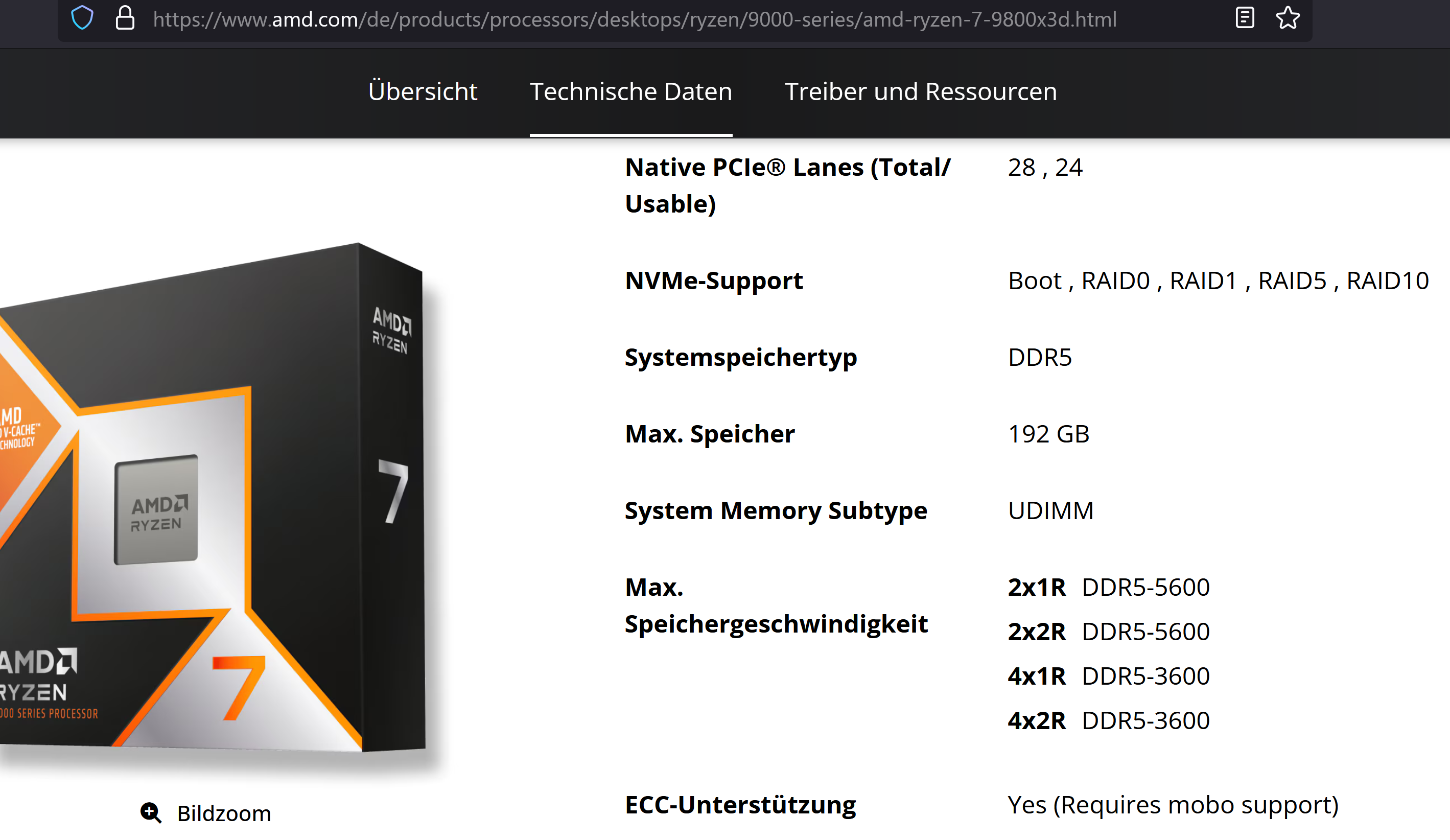Screen dimensions: 1450x840
Task: Switch to the Übersicht tab
Action: coord(423,91)
